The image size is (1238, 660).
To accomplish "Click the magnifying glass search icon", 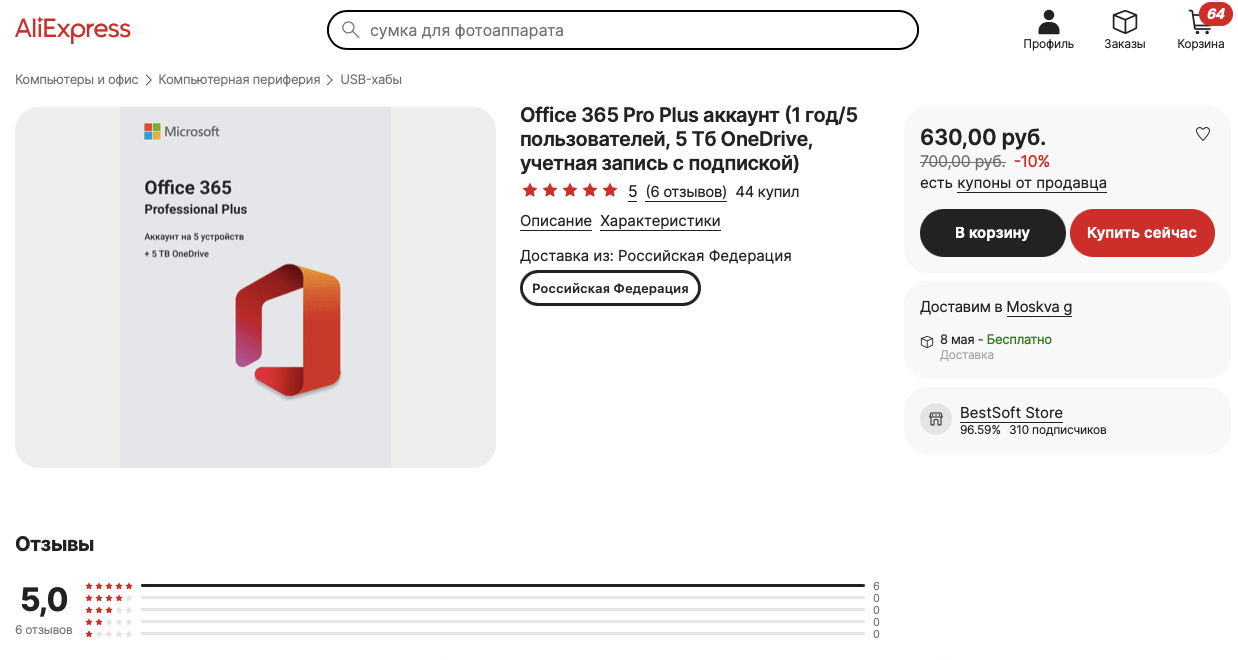I will tap(351, 30).
